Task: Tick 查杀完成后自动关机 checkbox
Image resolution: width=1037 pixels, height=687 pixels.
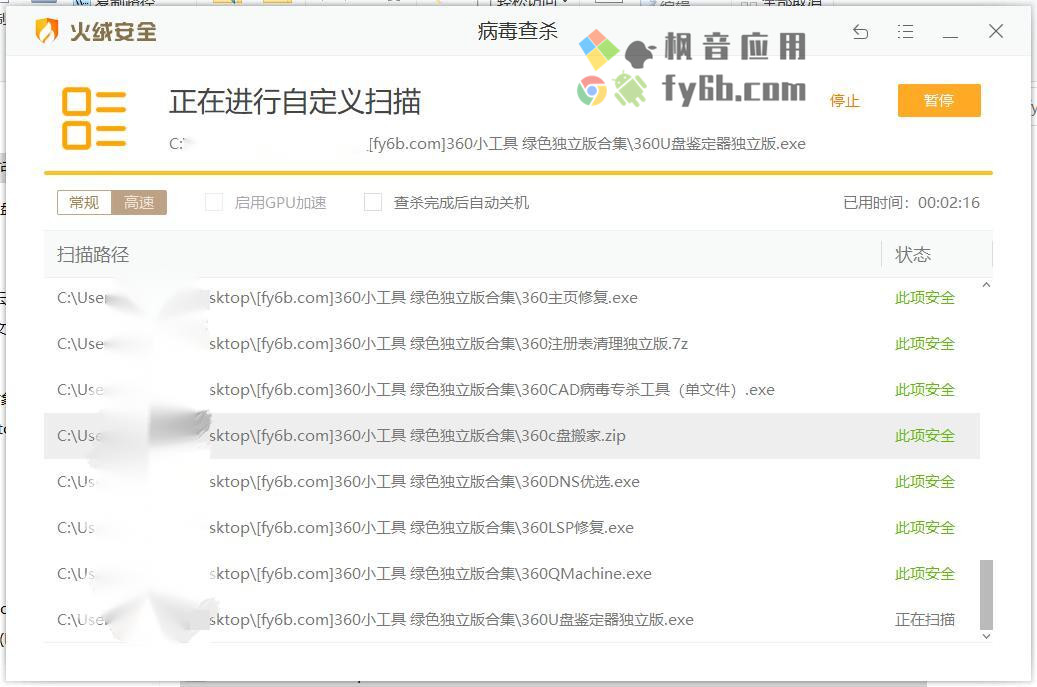Action: click(x=373, y=202)
